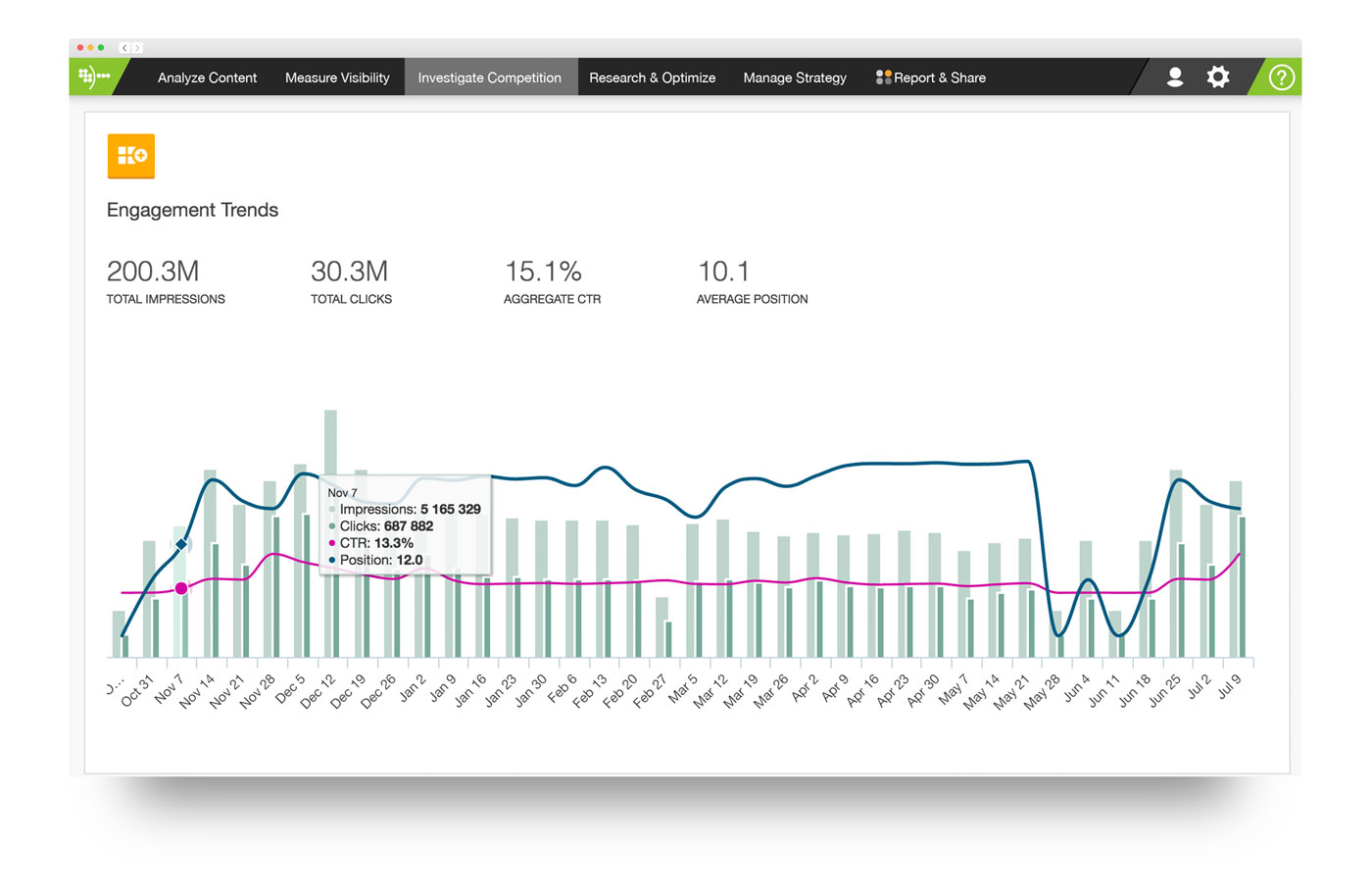Click the Mar 19 axis label

click(740, 690)
